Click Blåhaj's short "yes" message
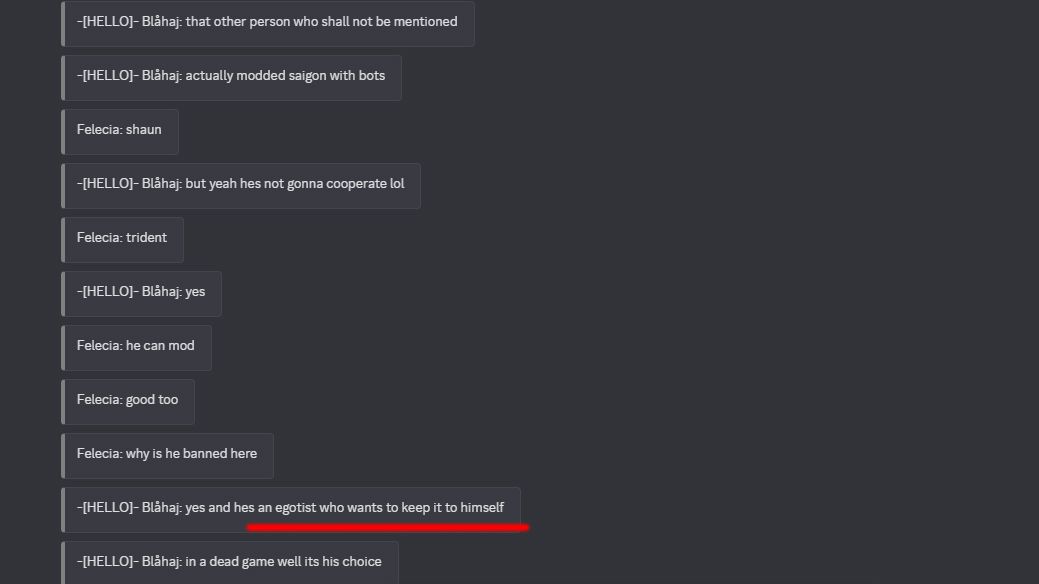1039x584 pixels. pos(141,292)
